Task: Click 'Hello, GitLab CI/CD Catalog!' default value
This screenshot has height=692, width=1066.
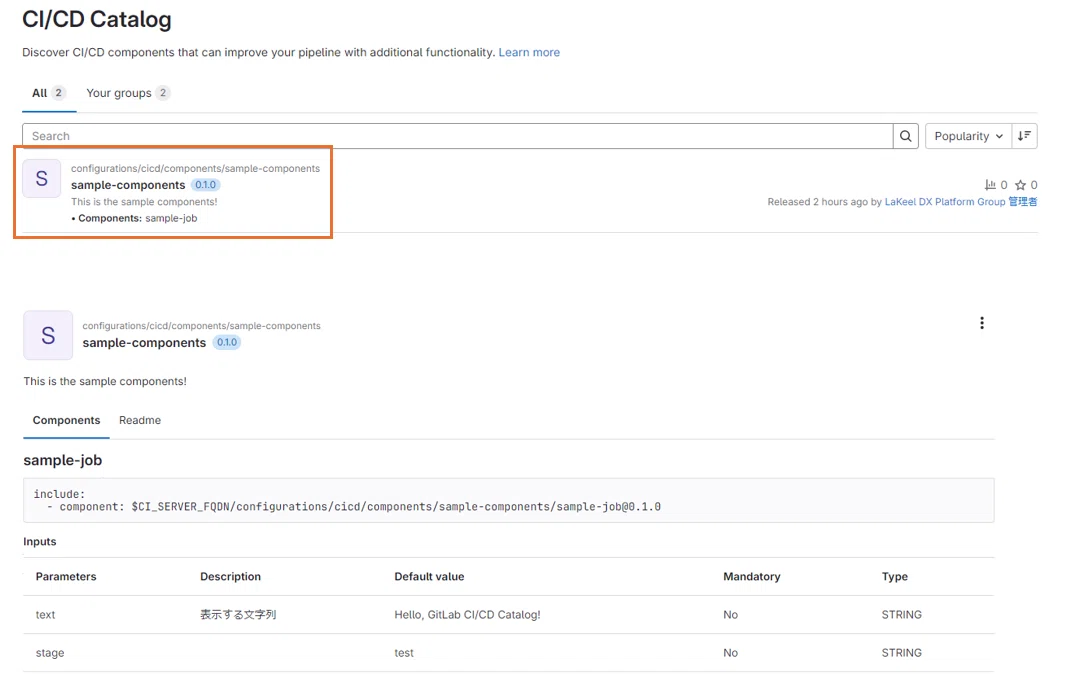Action: 467,615
